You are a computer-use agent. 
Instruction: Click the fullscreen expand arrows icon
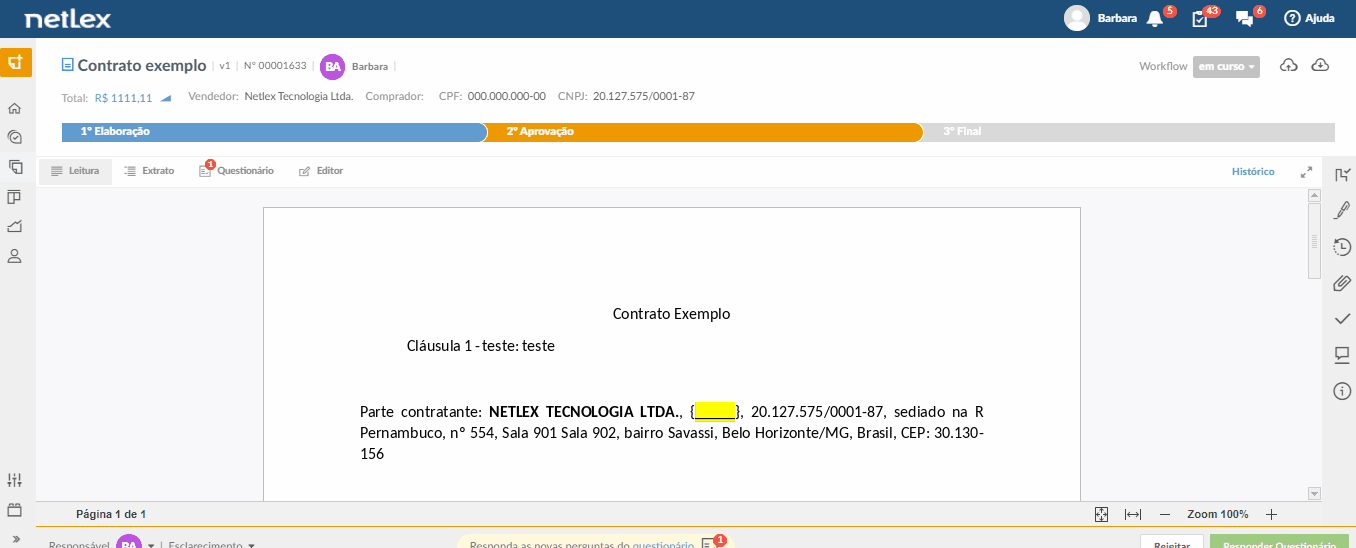tap(1306, 172)
